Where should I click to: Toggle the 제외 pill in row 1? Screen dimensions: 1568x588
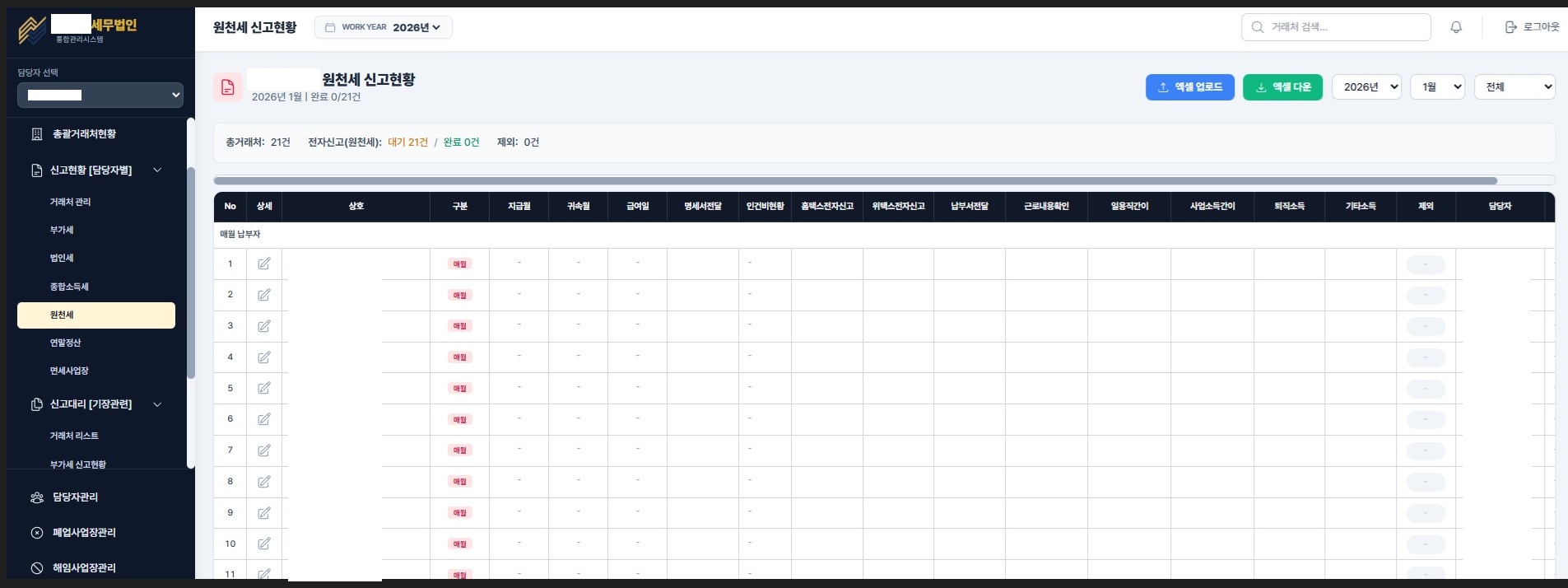[1426, 264]
